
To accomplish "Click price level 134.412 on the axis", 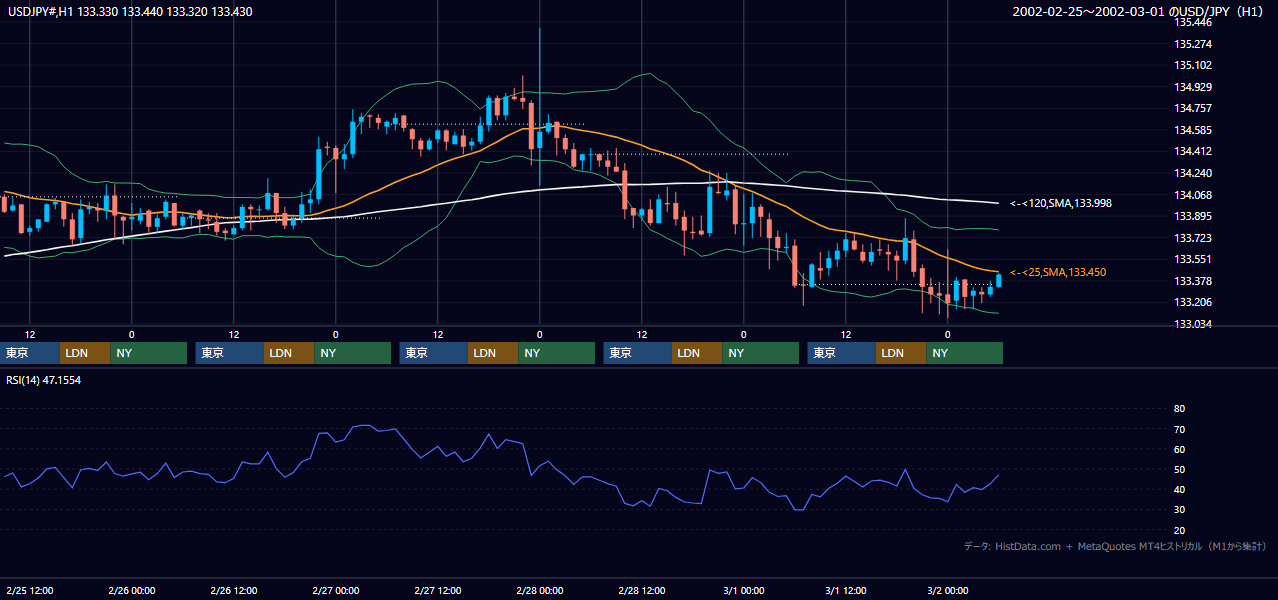I will (1192, 151).
